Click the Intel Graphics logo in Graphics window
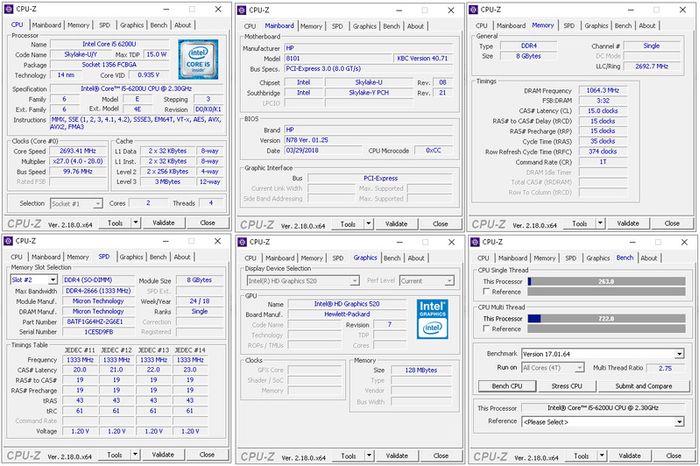 432,319
